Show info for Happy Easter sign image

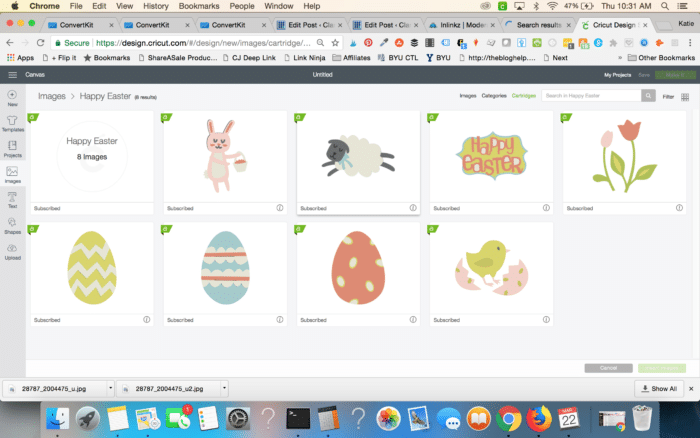(546, 208)
